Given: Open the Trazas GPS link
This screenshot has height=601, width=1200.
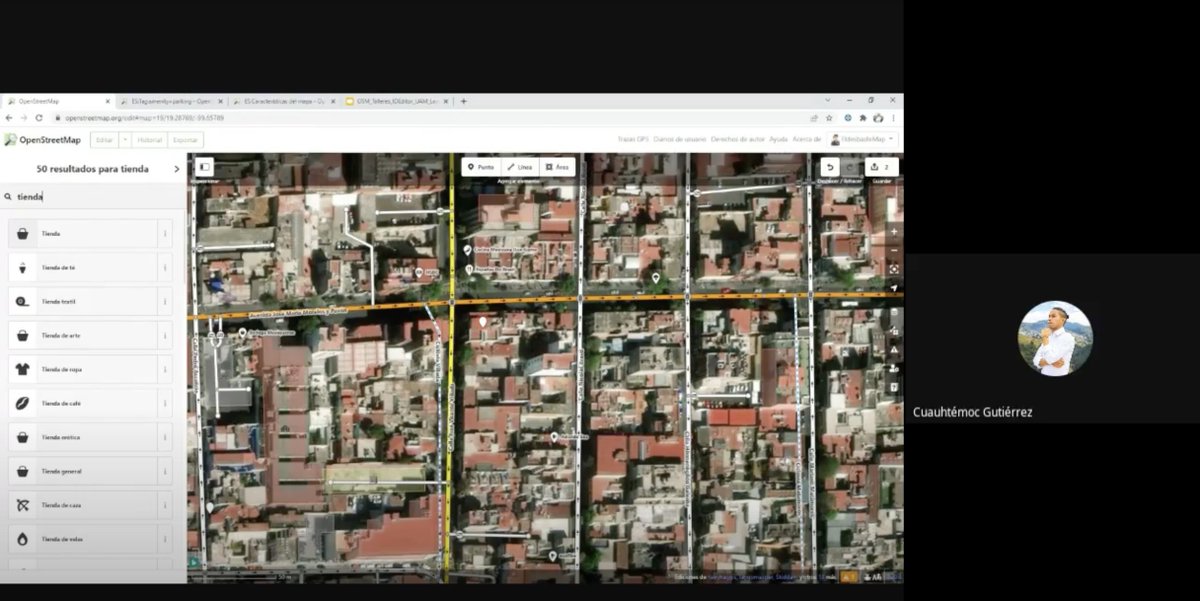Looking at the screenshot, I should point(635,140).
